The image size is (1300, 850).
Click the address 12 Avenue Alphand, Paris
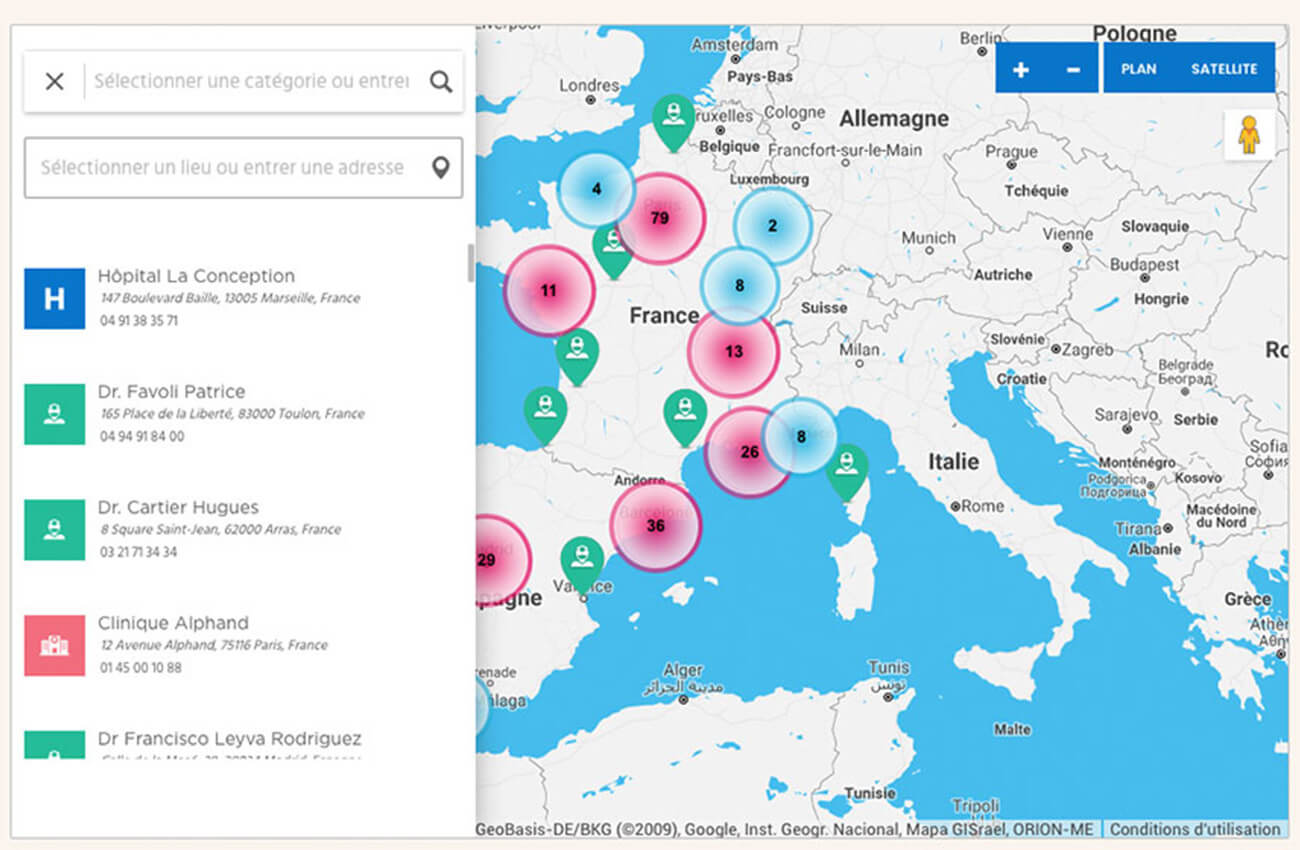(214, 645)
